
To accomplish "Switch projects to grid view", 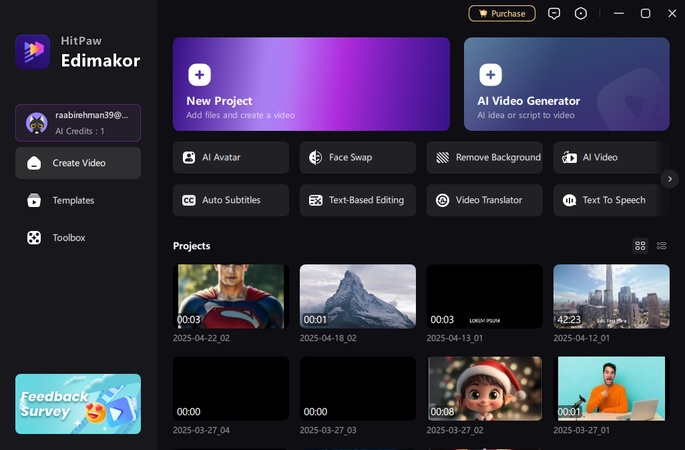I will click(641, 246).
